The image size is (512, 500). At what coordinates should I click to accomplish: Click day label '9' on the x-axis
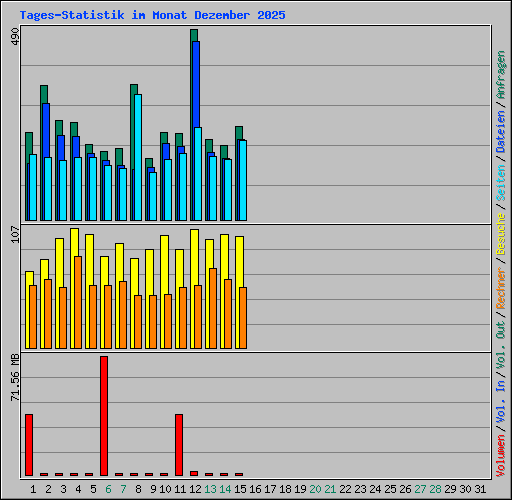point(153,489)
